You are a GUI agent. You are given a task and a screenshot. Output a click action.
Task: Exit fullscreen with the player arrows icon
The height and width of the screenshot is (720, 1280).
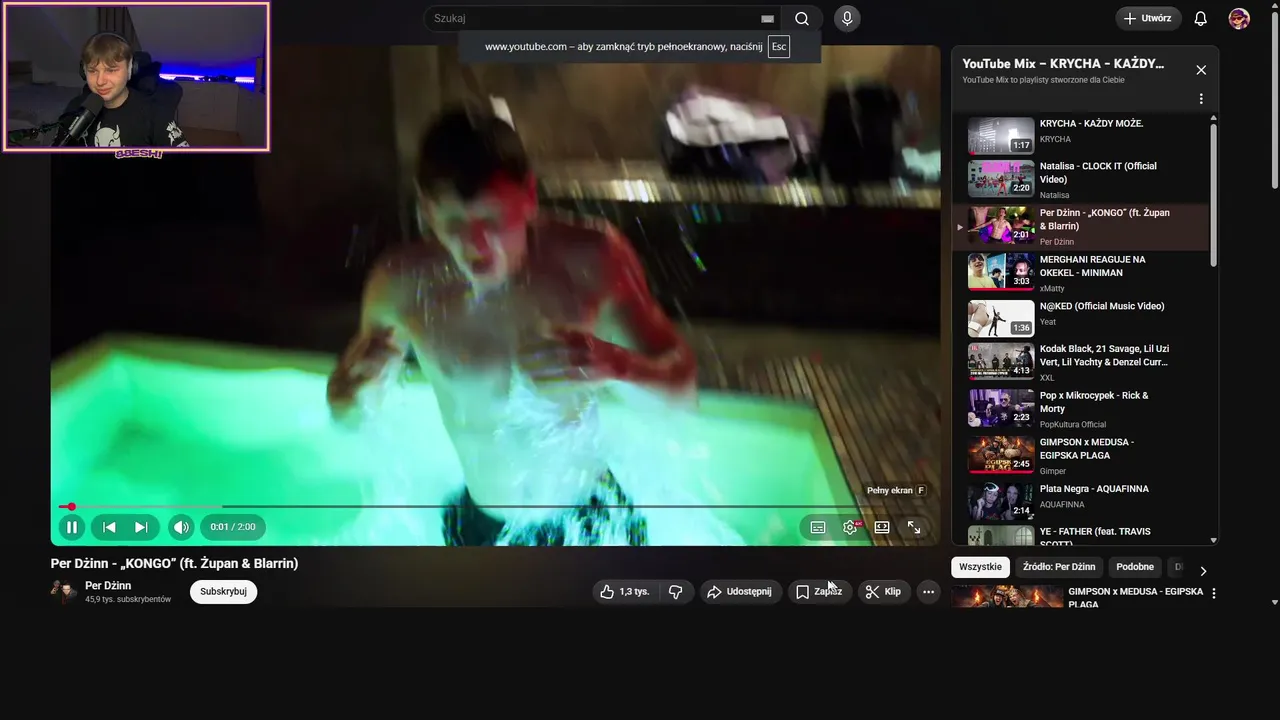tap(914, 527)
